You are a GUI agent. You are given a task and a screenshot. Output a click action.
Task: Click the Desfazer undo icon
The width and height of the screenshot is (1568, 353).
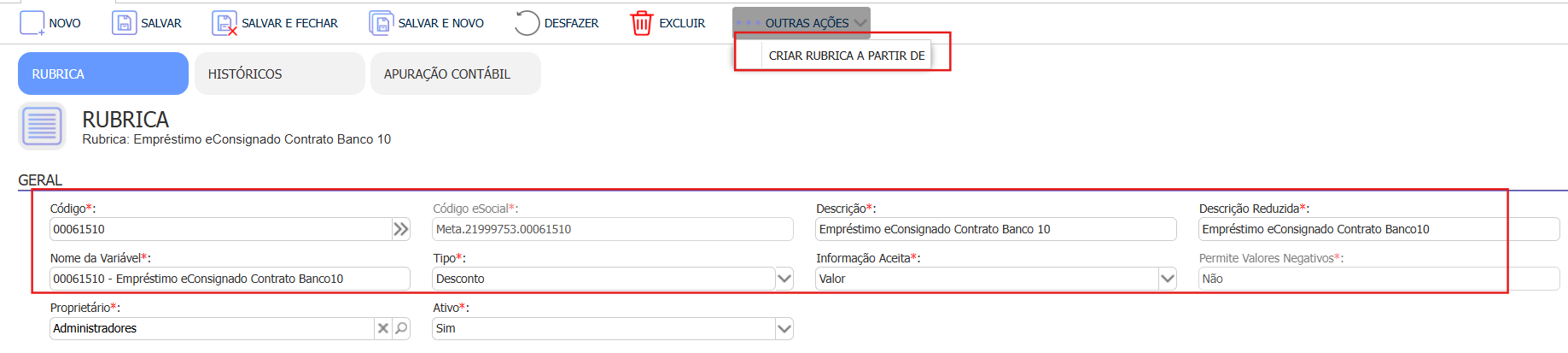(x=527, y=23)
